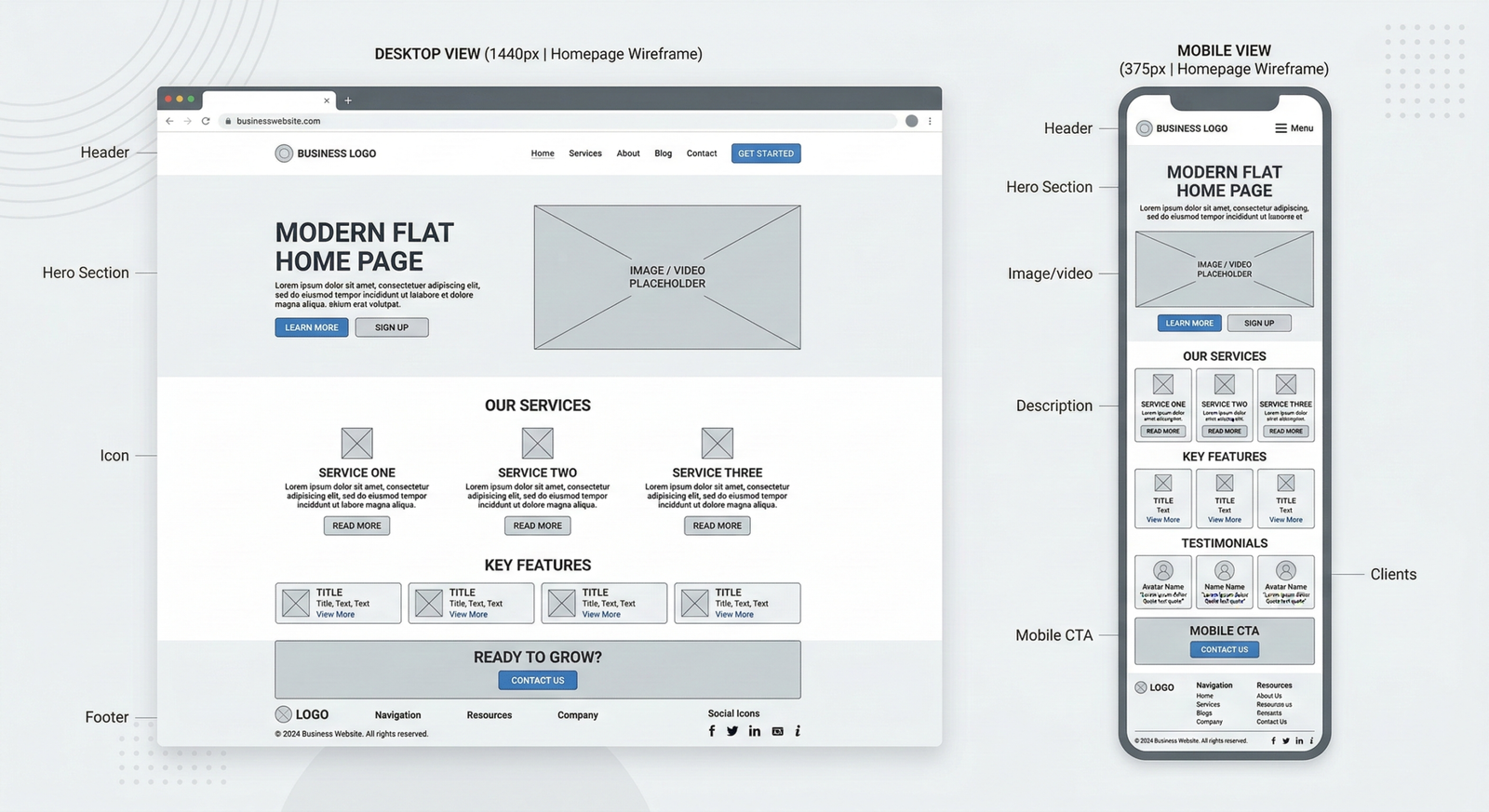Click the desktop hero Sign Up button
1489x812 pixels.
pos(392,327)
